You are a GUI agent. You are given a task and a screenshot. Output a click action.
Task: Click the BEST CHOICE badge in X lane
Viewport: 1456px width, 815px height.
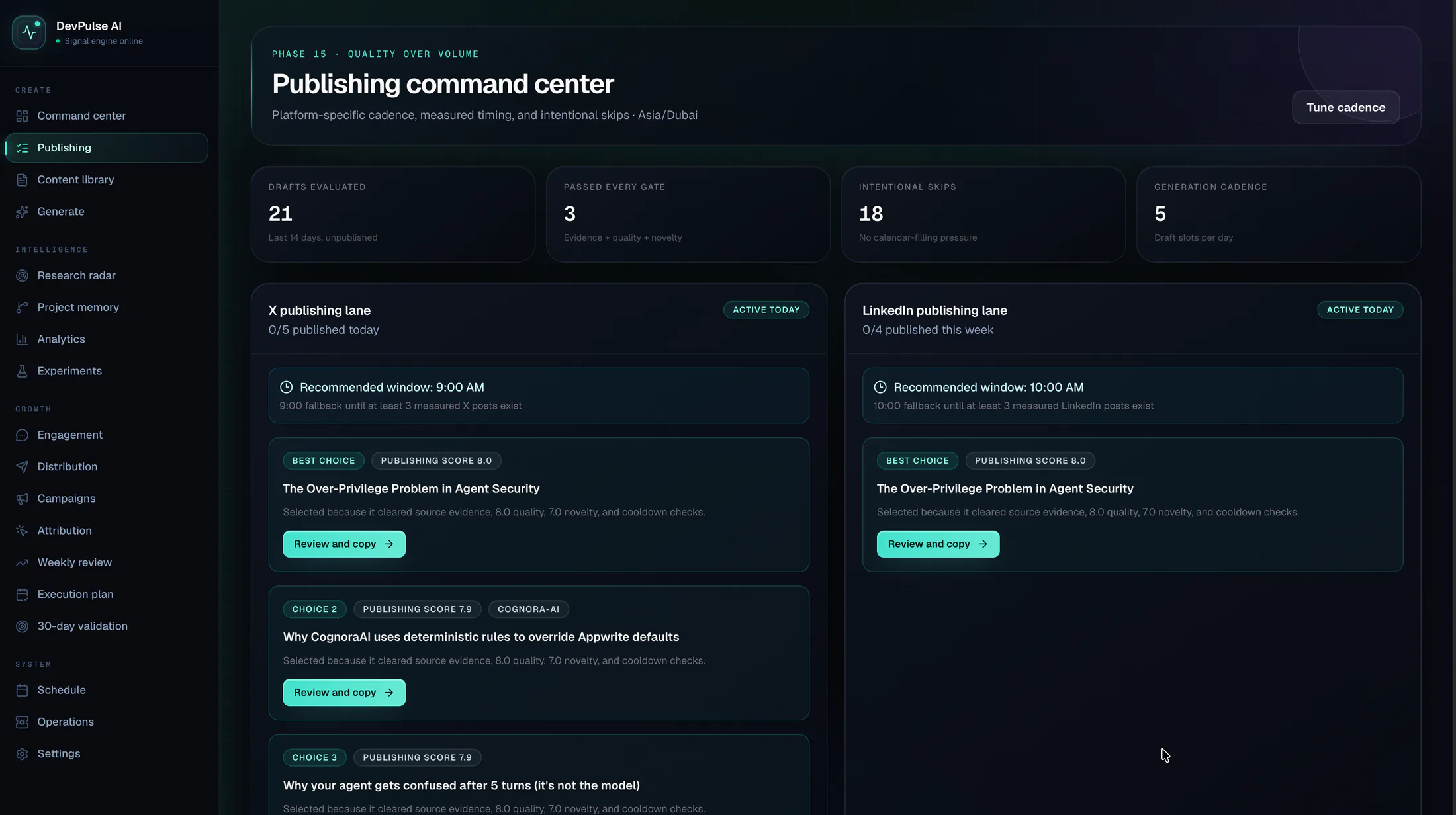click(x=324, y=460)
